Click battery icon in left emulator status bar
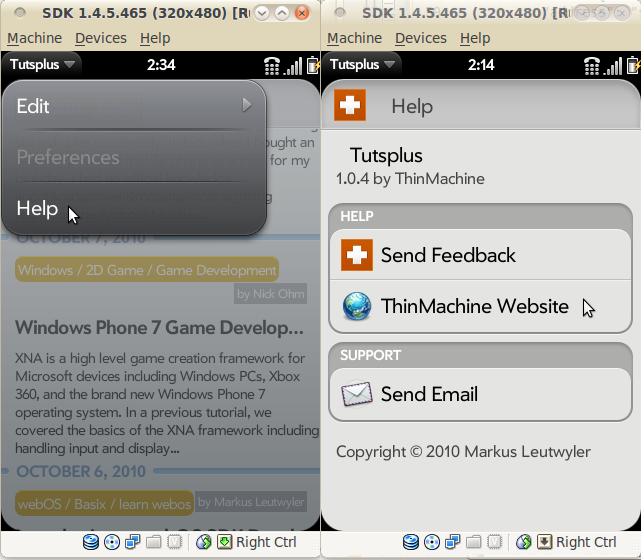Image resolution: width=641 pixels, height=560 pixels. click(x=313, y=65)
